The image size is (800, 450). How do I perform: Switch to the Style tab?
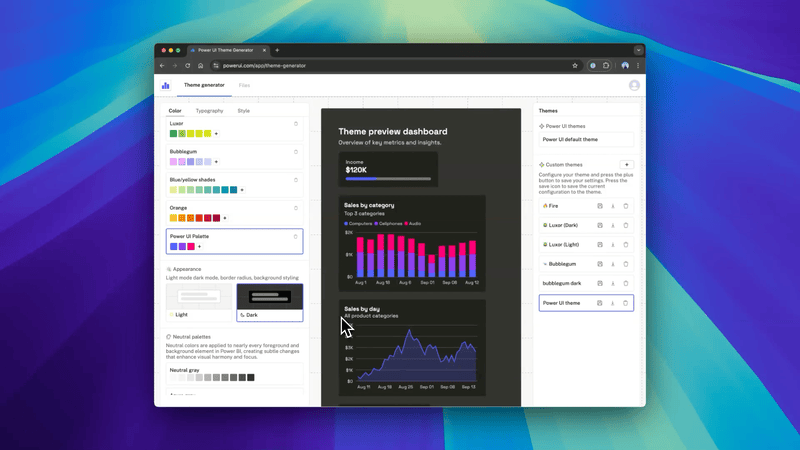click(x=243, y=111)
